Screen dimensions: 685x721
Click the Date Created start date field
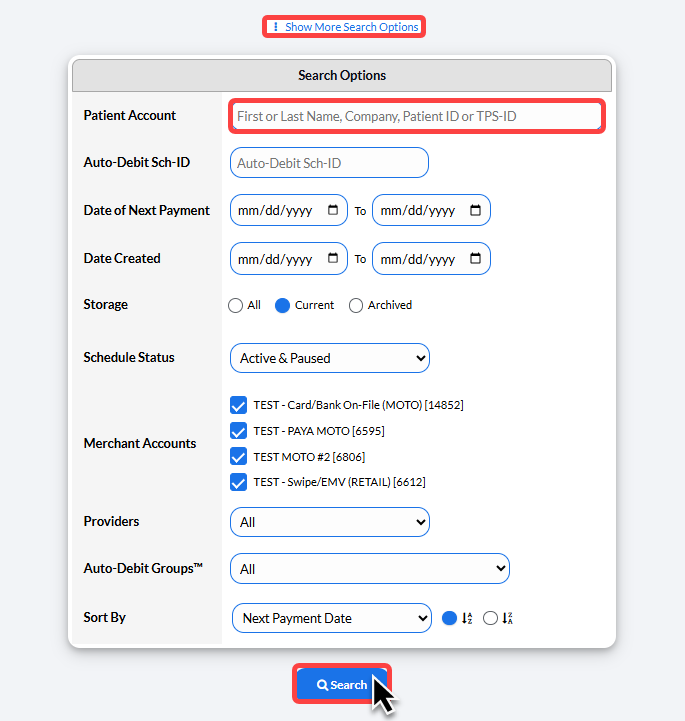coord(289,258)
